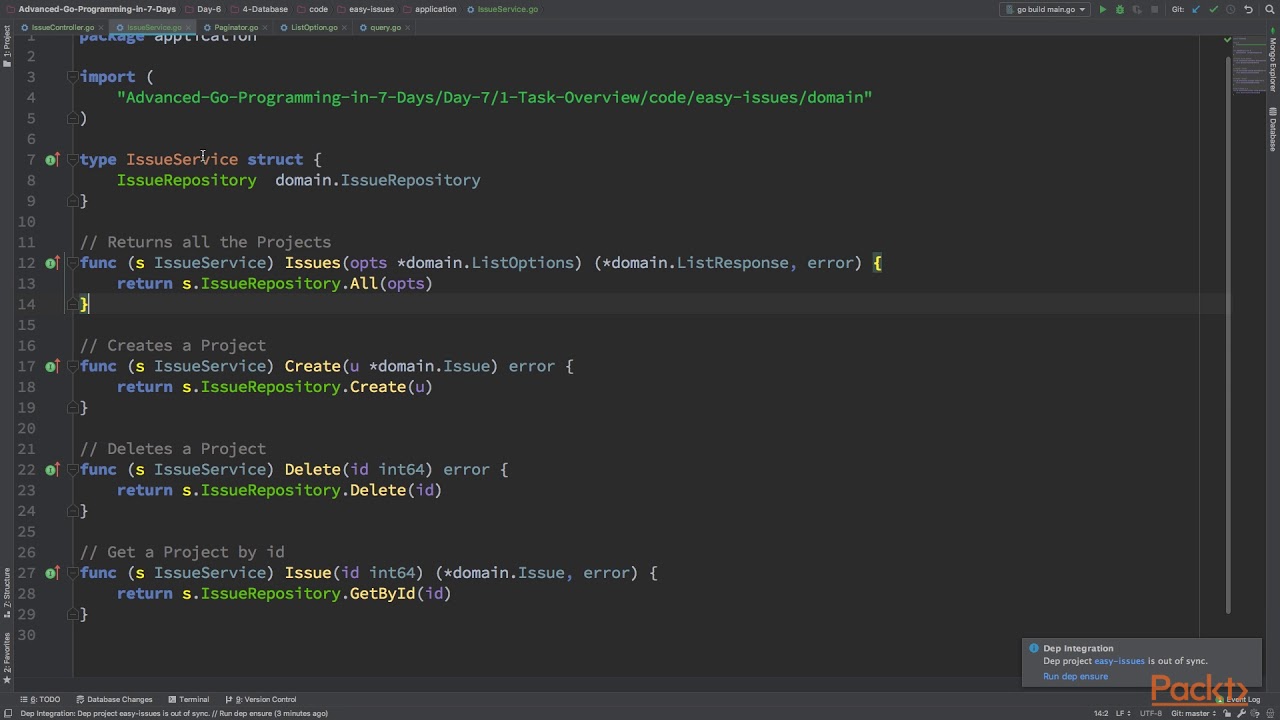Open the Favorites tool window sidebar

[6, 658]
